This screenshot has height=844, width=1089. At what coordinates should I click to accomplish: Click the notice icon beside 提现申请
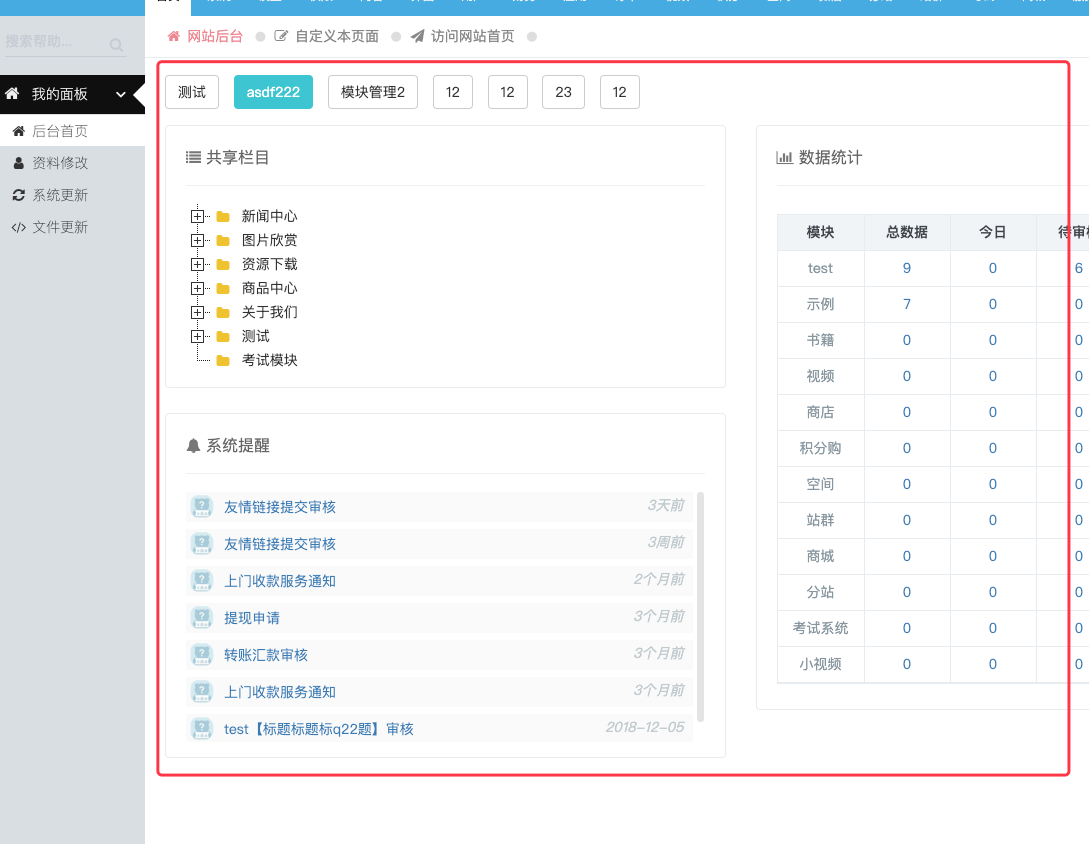[202, 618]
